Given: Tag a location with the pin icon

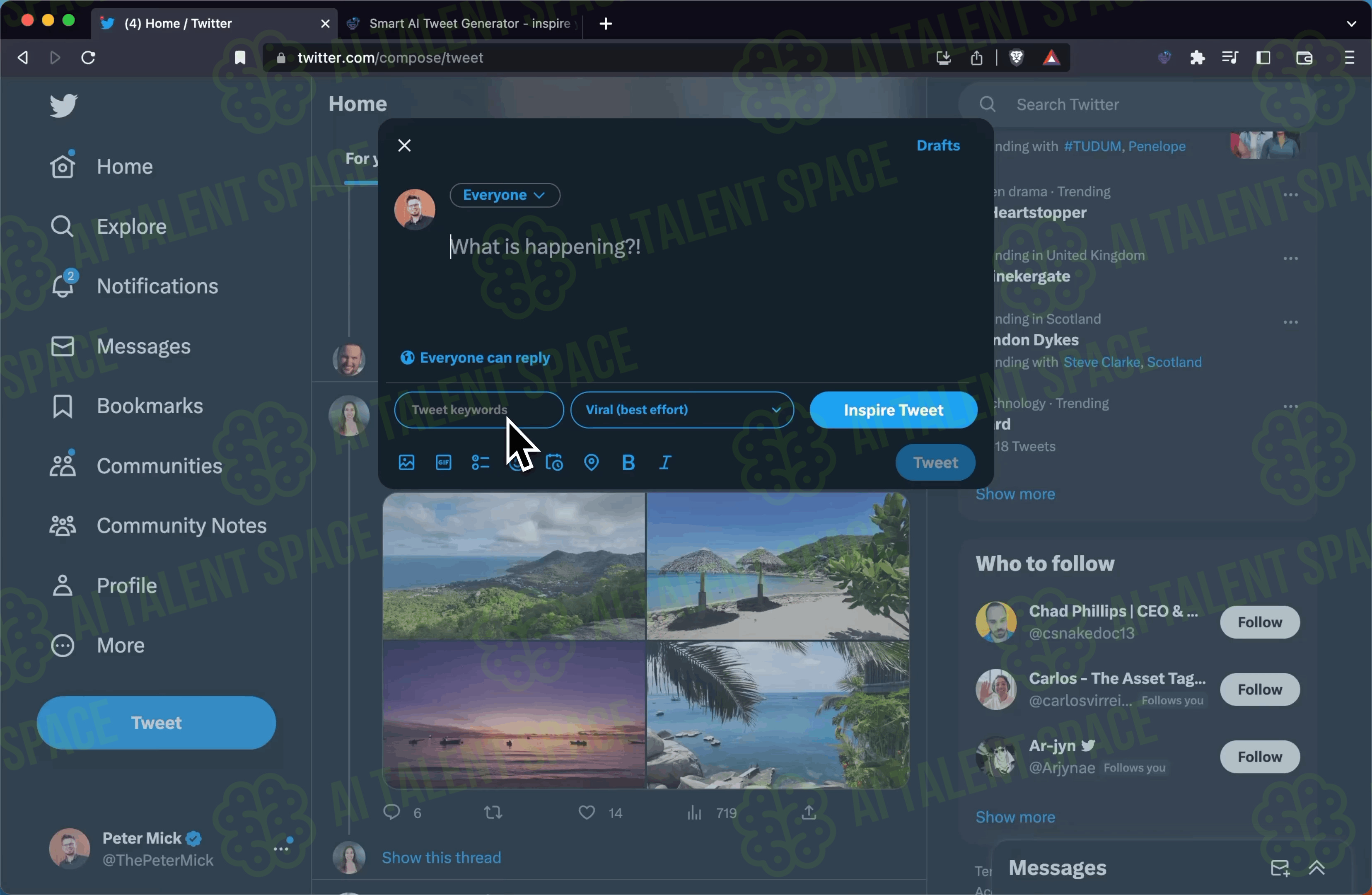Looking at the screenshot, I should 592,462.
